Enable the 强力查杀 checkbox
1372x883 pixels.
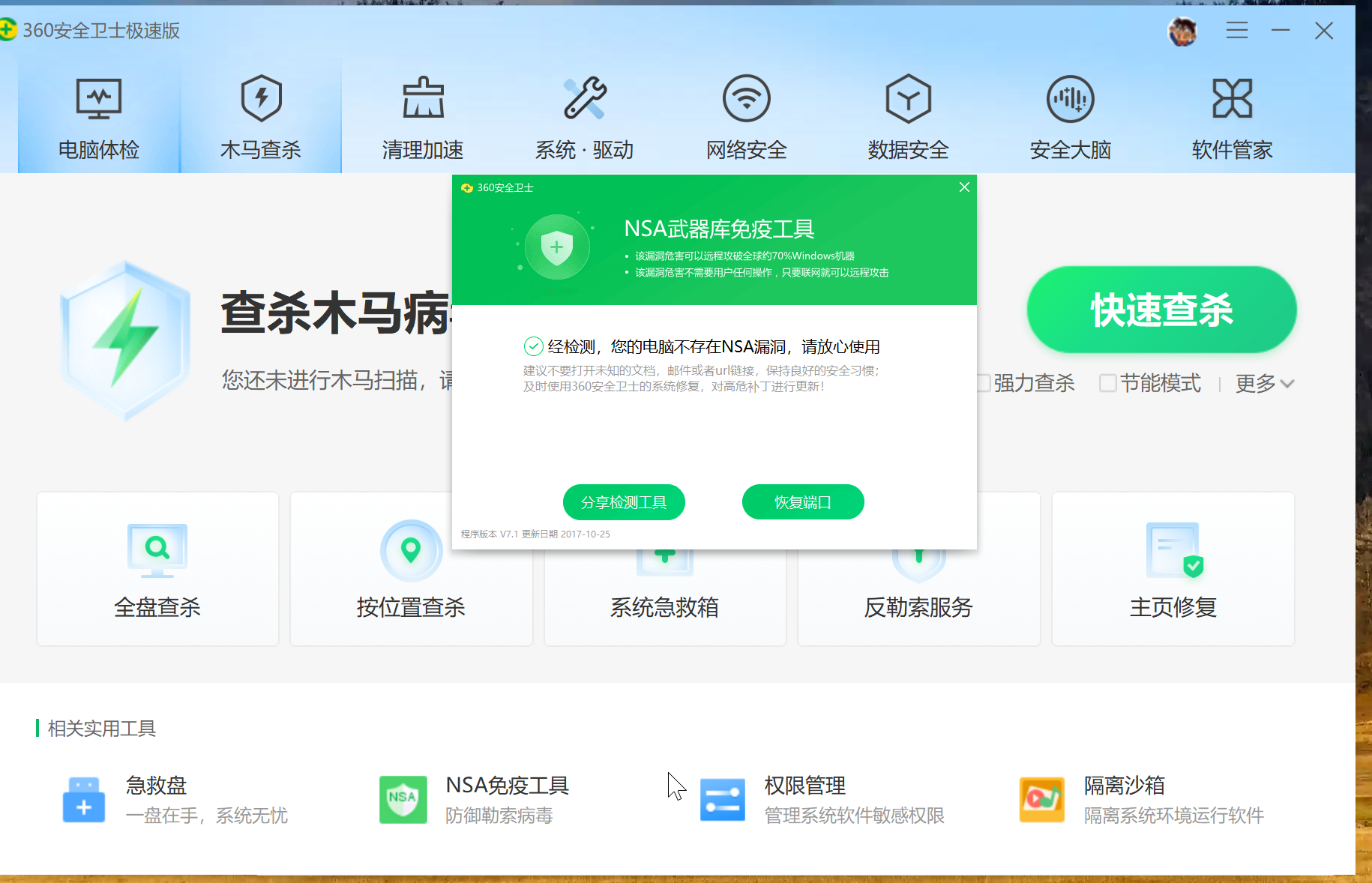point(983,383)
